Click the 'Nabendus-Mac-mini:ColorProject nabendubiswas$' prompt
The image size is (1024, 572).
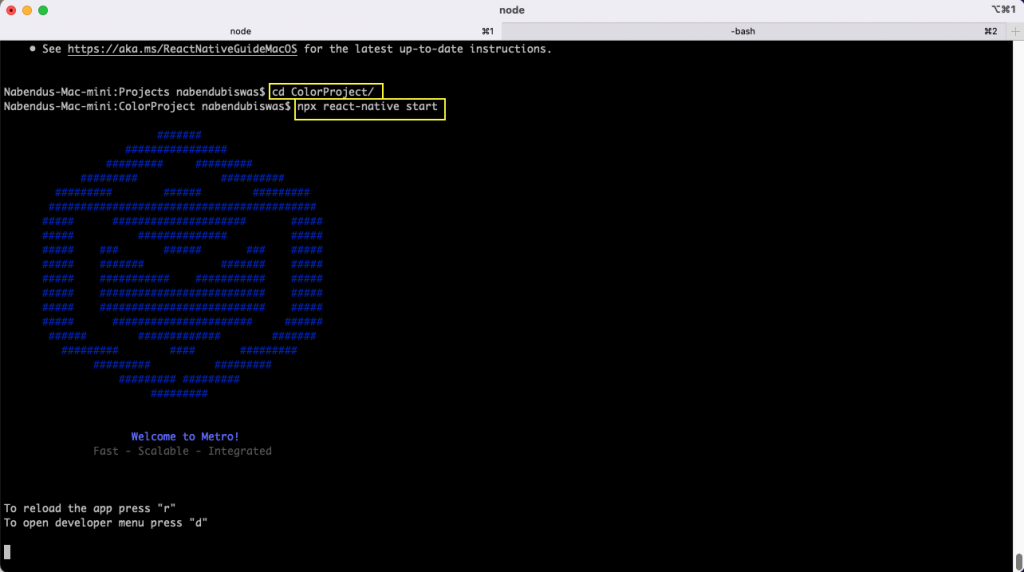(147, 106)
